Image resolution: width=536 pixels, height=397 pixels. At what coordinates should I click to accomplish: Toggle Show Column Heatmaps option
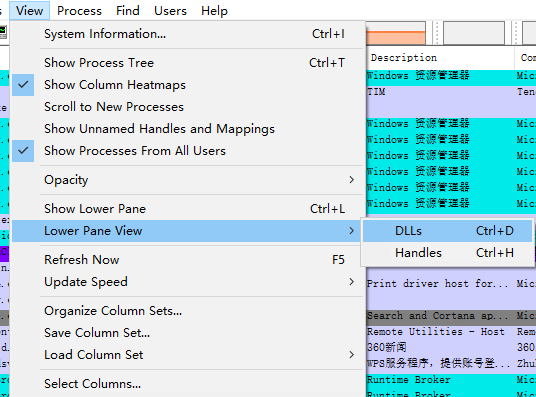187,85
